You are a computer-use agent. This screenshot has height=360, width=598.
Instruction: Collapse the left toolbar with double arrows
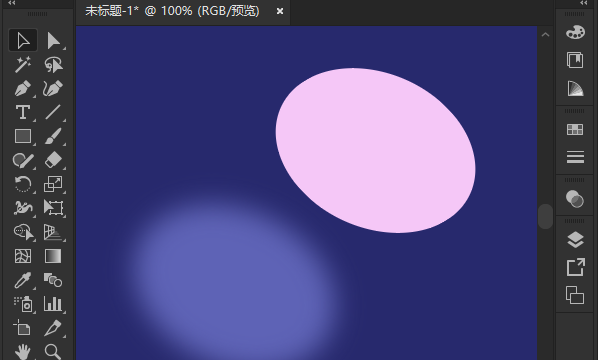pyautogui.click(x=12, y=3)
